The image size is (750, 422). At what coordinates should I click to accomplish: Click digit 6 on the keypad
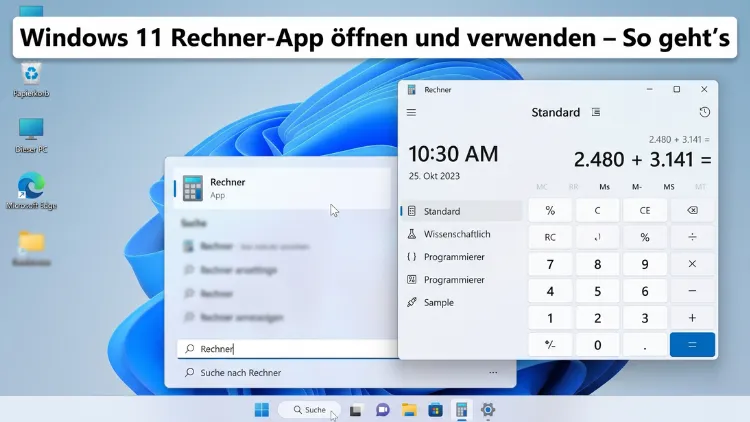click(645, 291)
